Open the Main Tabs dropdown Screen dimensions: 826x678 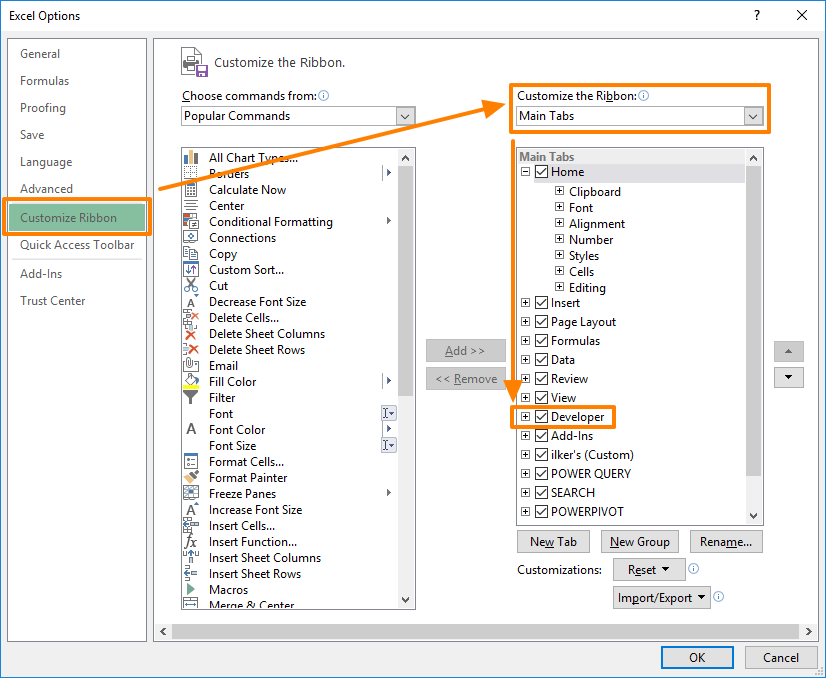(x=752, y=116)
